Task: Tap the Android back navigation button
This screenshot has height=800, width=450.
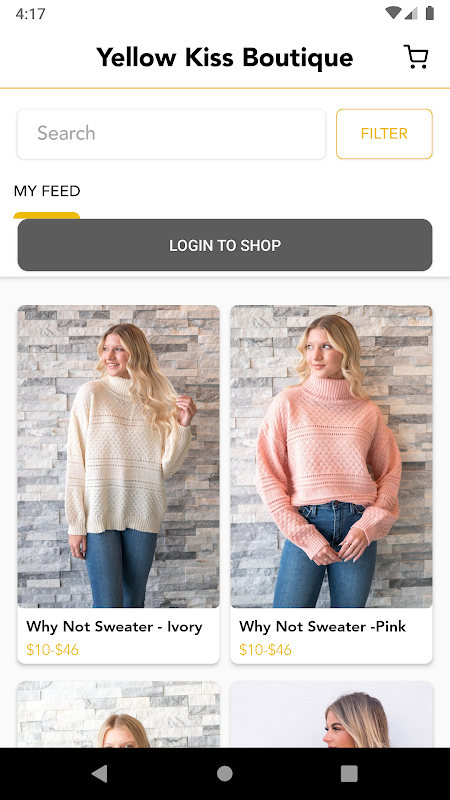Action: tap(100, 773)
